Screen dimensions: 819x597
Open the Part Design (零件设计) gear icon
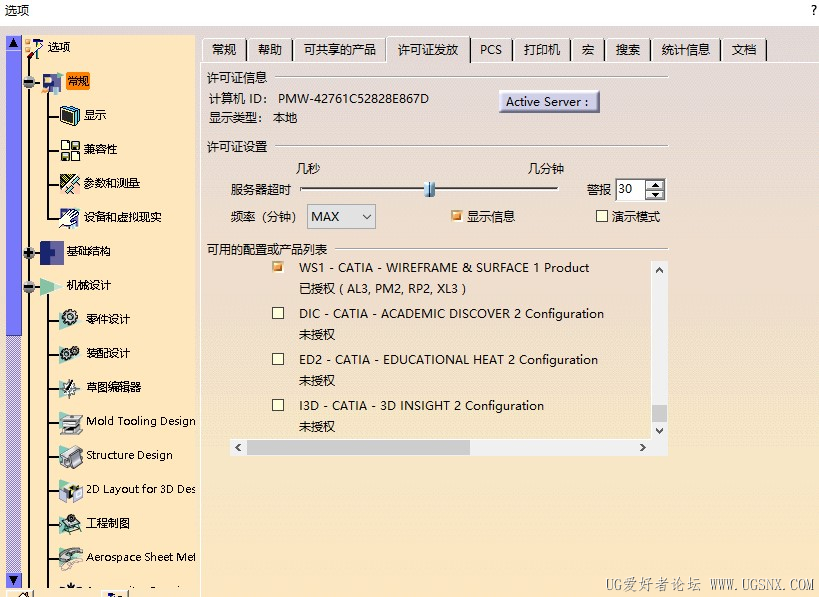(x=69, y=318)
